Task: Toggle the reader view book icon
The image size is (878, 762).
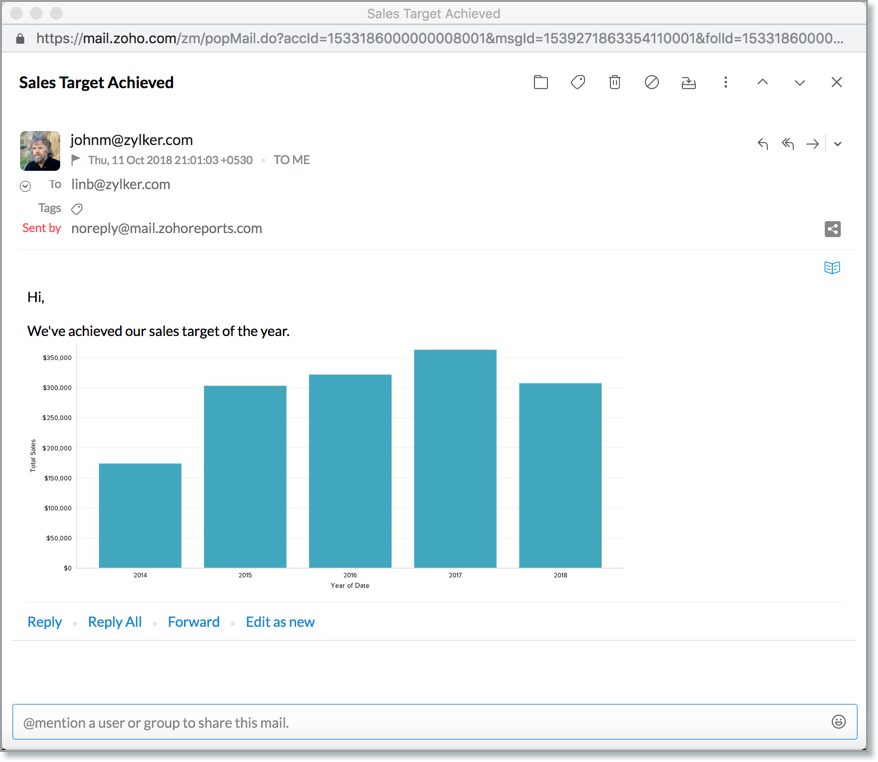Action: (832, 268)
